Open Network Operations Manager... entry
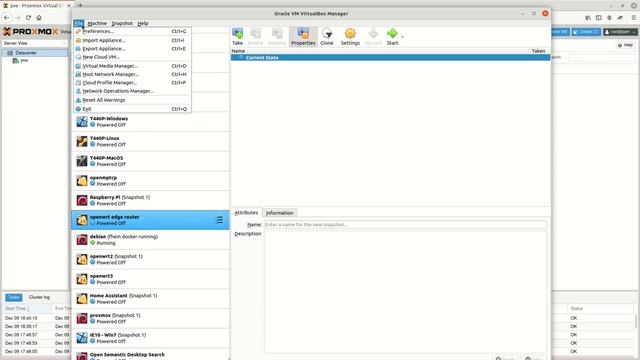This screenshot has width=640, height=360. pyautogui.click(x=132, y=91)
